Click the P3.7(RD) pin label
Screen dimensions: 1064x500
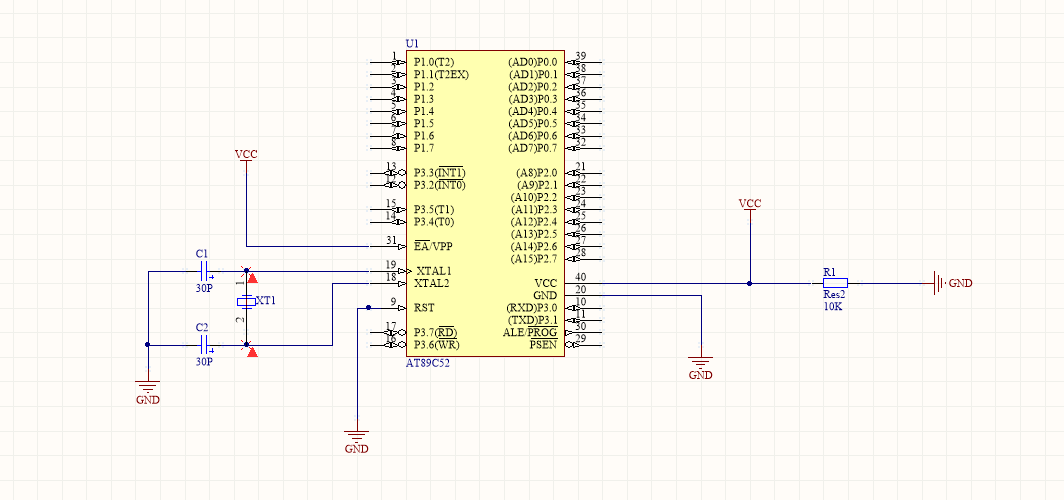click(x=434, y=332)
